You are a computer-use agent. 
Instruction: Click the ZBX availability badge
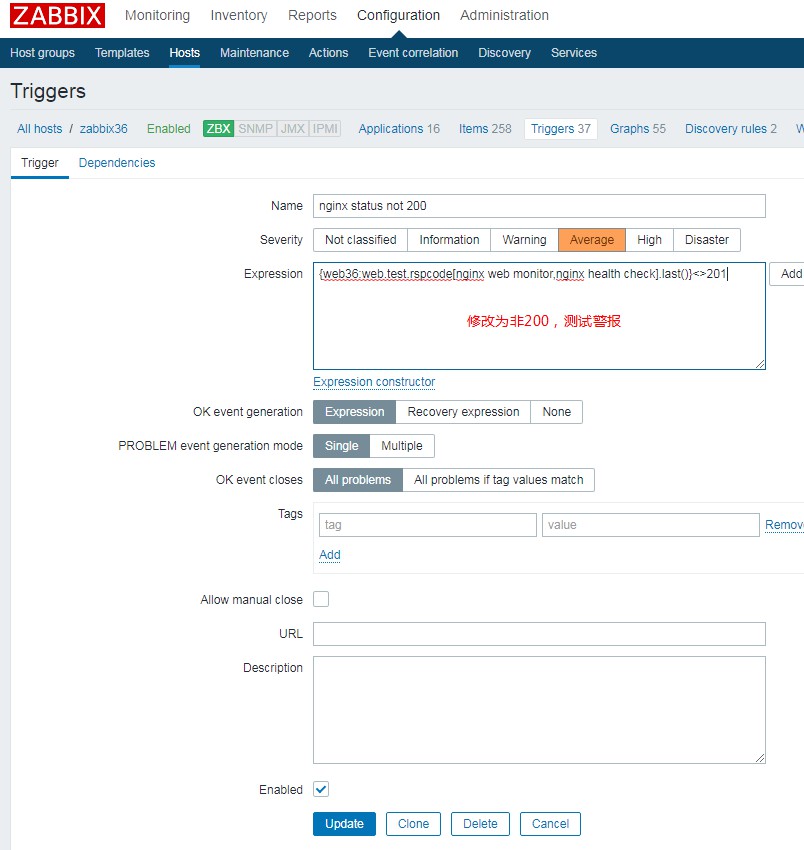[218, 129]
